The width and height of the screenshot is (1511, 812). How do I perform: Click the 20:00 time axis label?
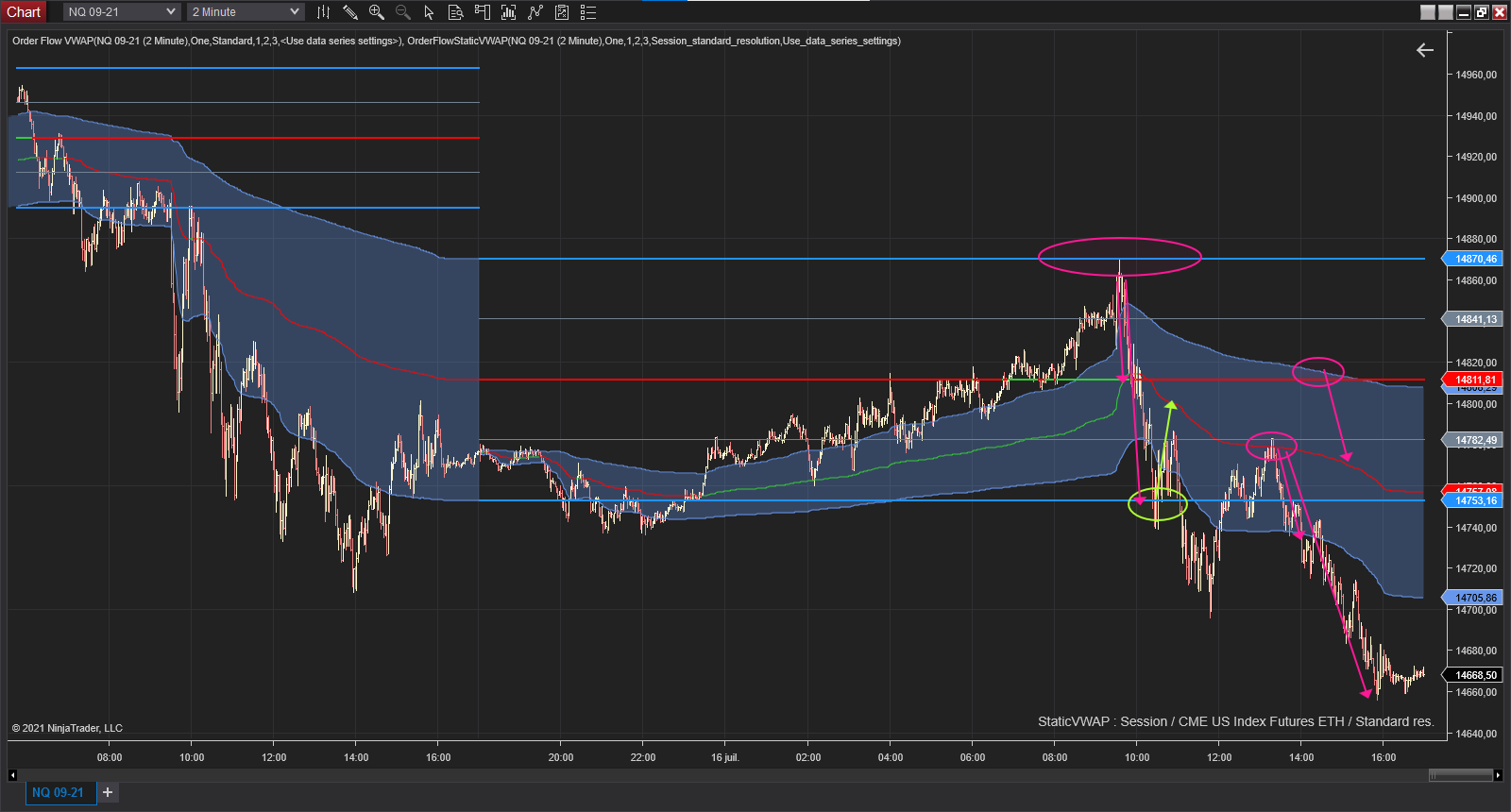click(561, 757)
